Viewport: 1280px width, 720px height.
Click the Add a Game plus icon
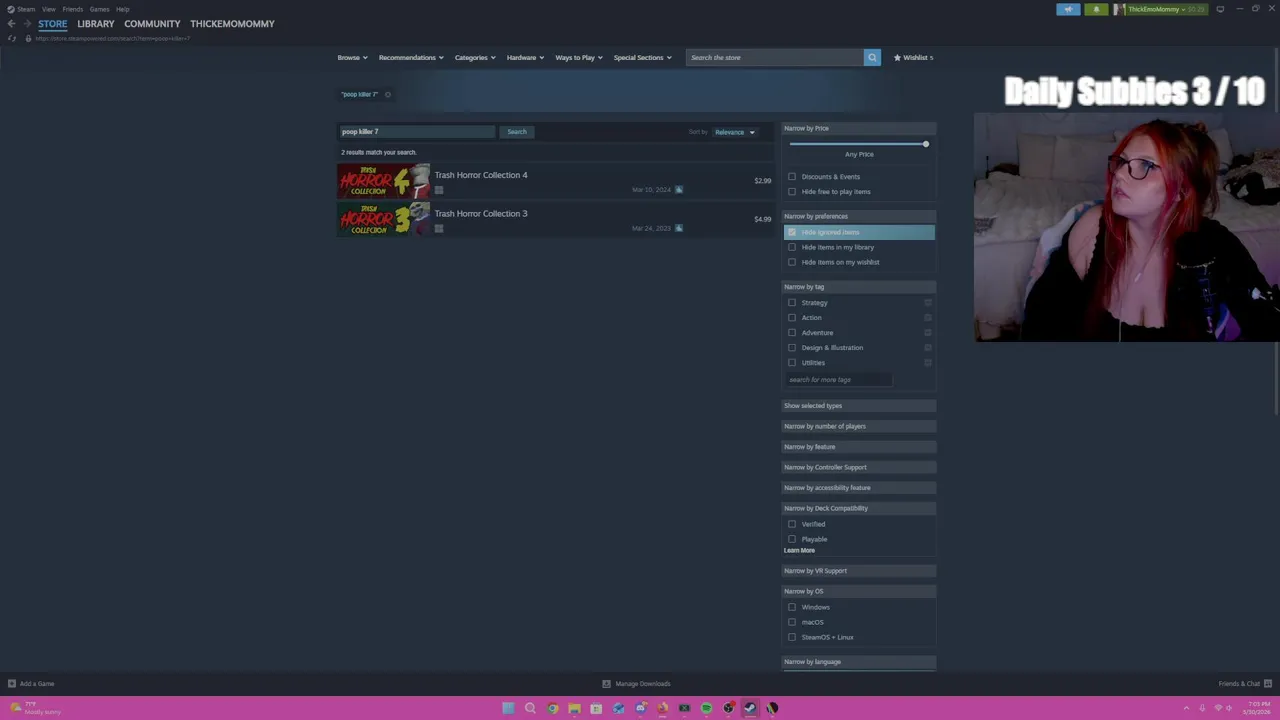12,684
